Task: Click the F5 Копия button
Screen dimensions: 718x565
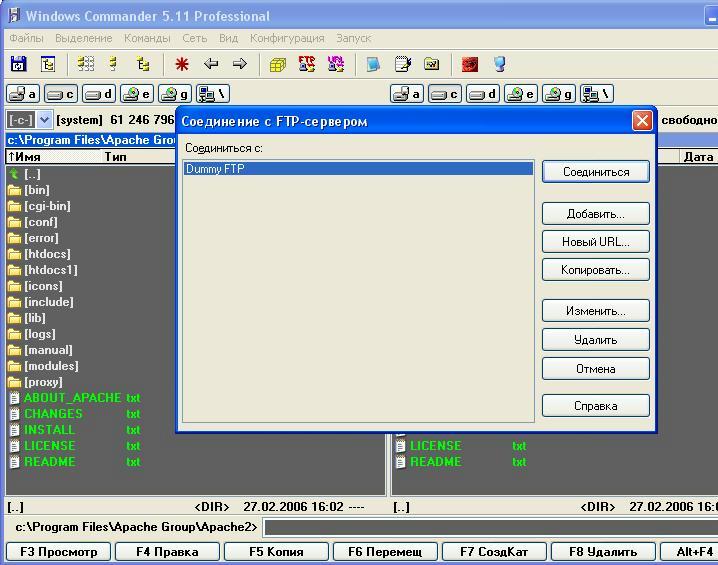Action: pyautogui.click(x=276, y=552)
